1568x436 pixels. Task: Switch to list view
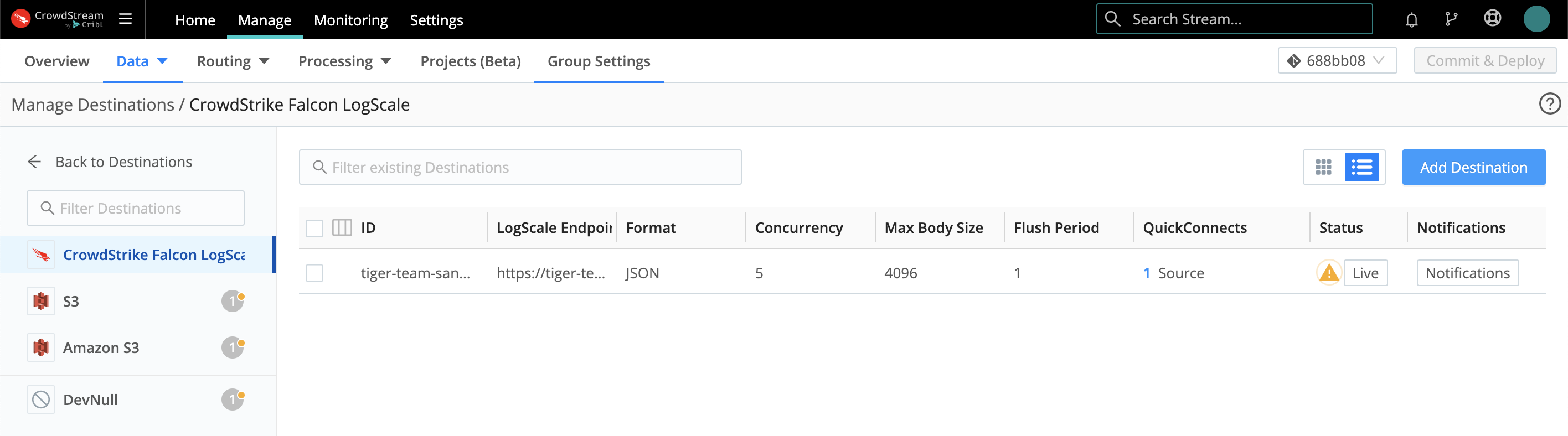1361,167
